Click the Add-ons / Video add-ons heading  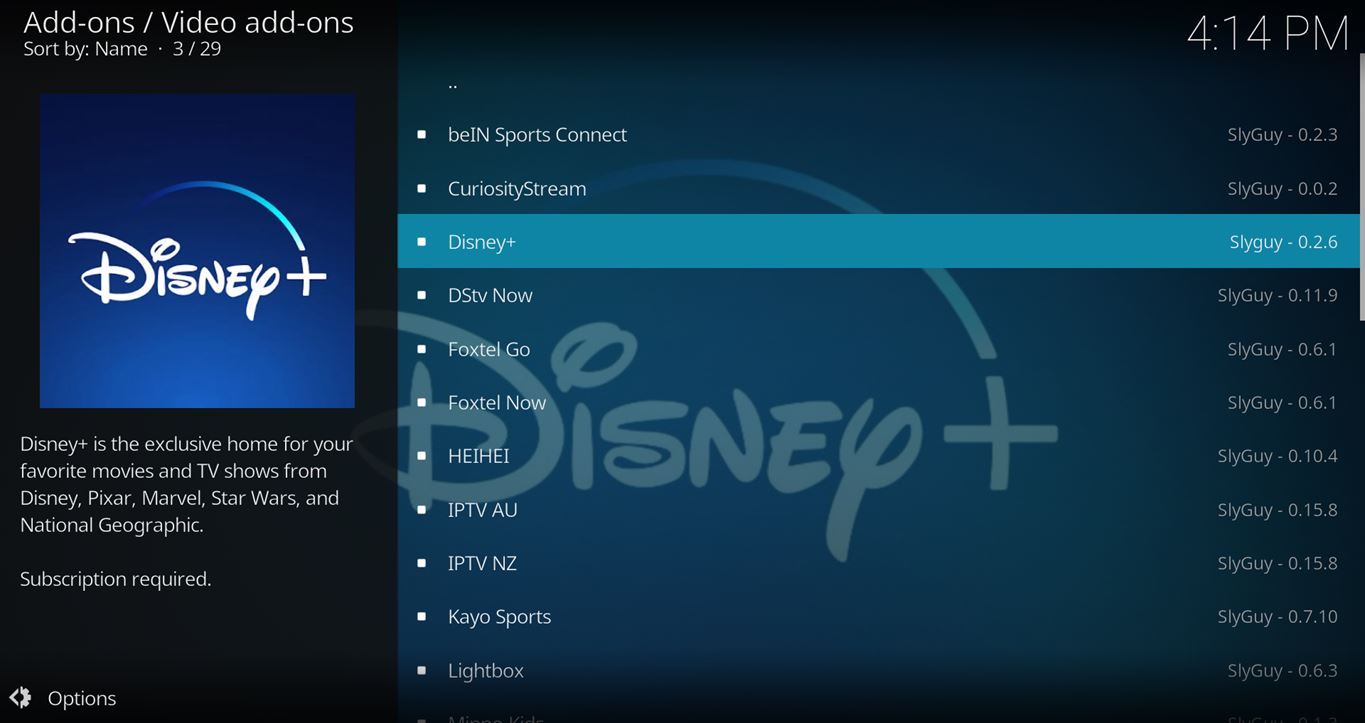click(x=188, y=22)
